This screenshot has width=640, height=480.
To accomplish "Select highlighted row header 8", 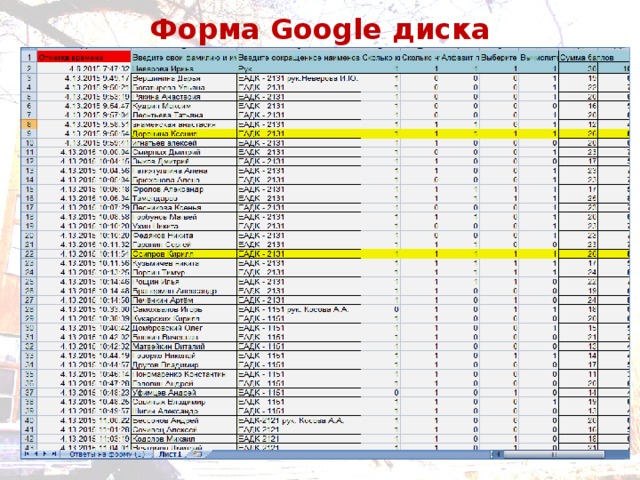I will (x=29, y=124).
